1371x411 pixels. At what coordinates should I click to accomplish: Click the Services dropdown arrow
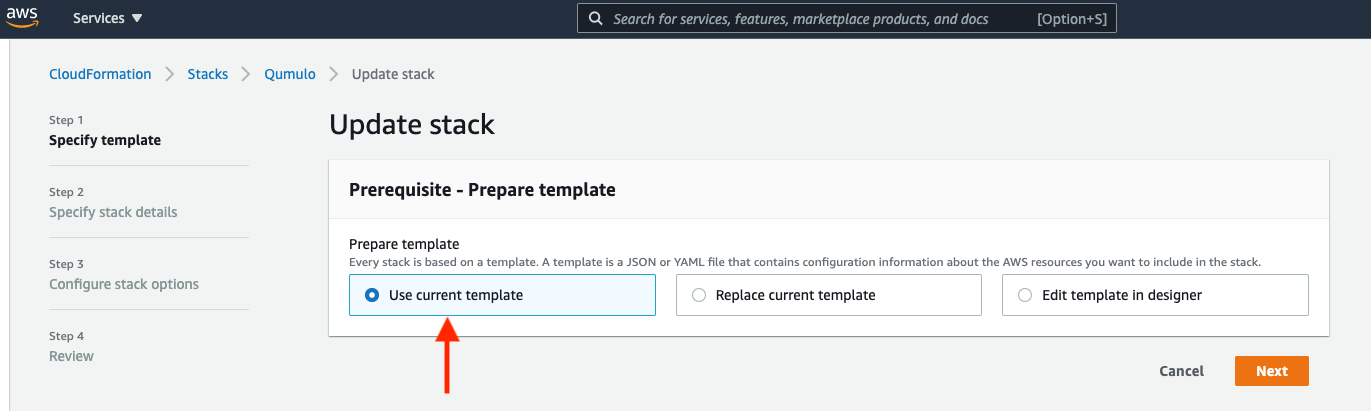point(137,19)
